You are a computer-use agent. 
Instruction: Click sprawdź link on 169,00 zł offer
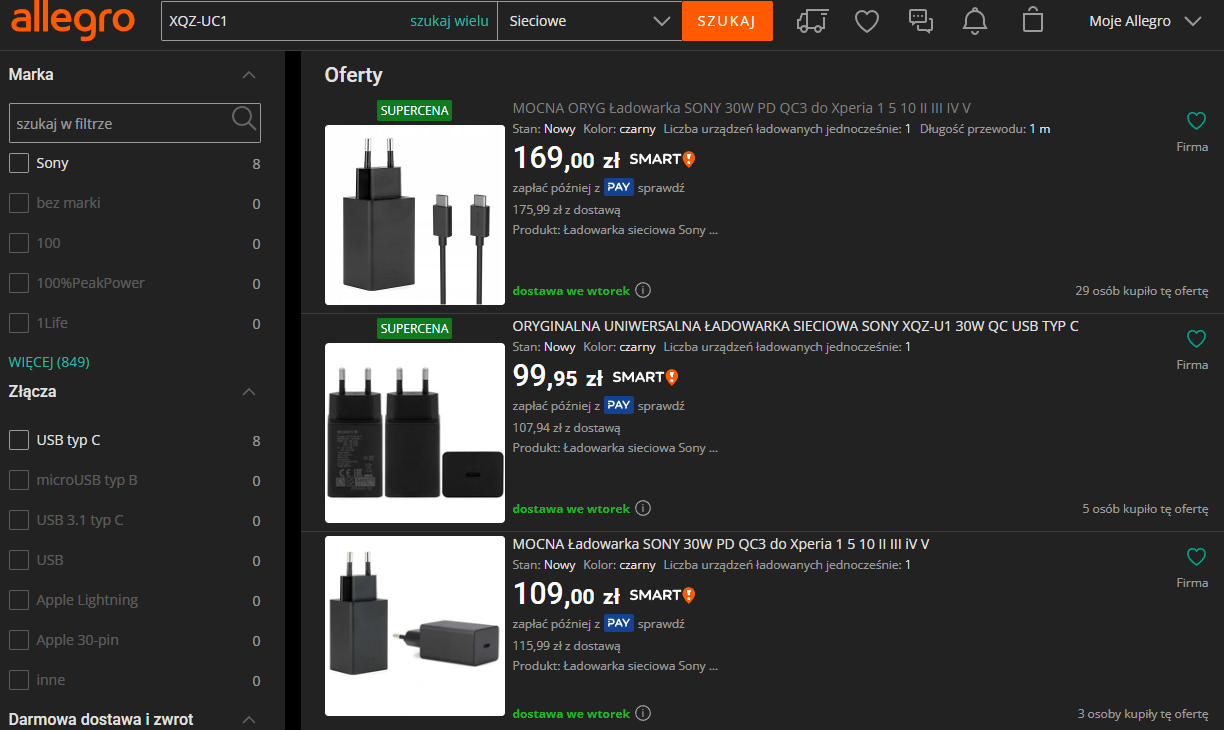[662, 187]
